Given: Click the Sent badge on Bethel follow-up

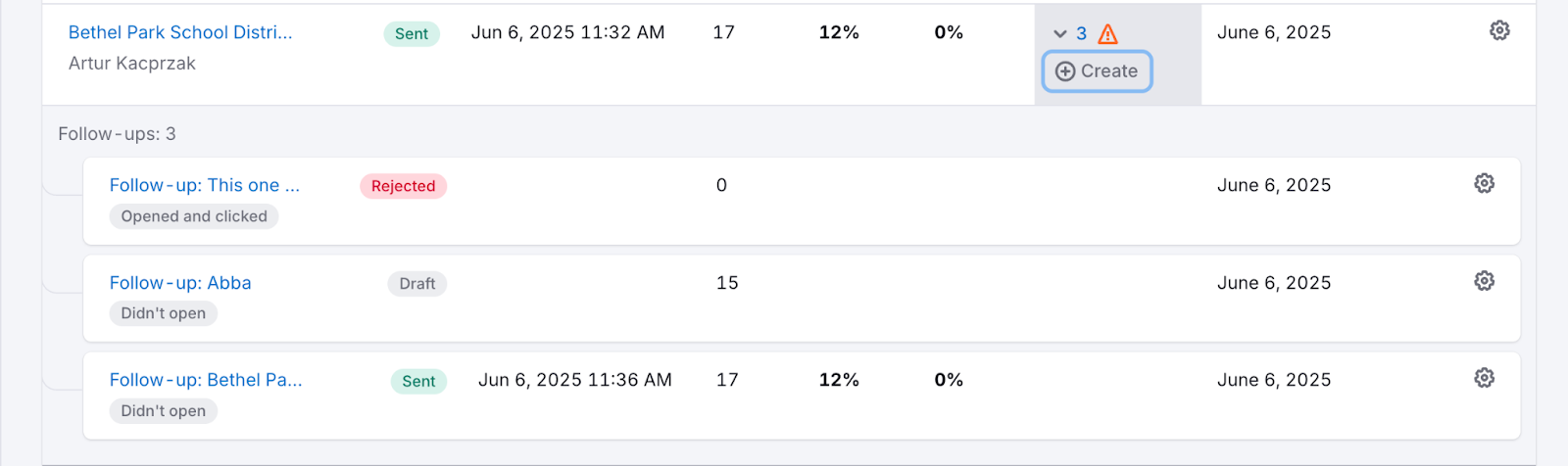Looking at the screenshot, I should coord(418,382).
